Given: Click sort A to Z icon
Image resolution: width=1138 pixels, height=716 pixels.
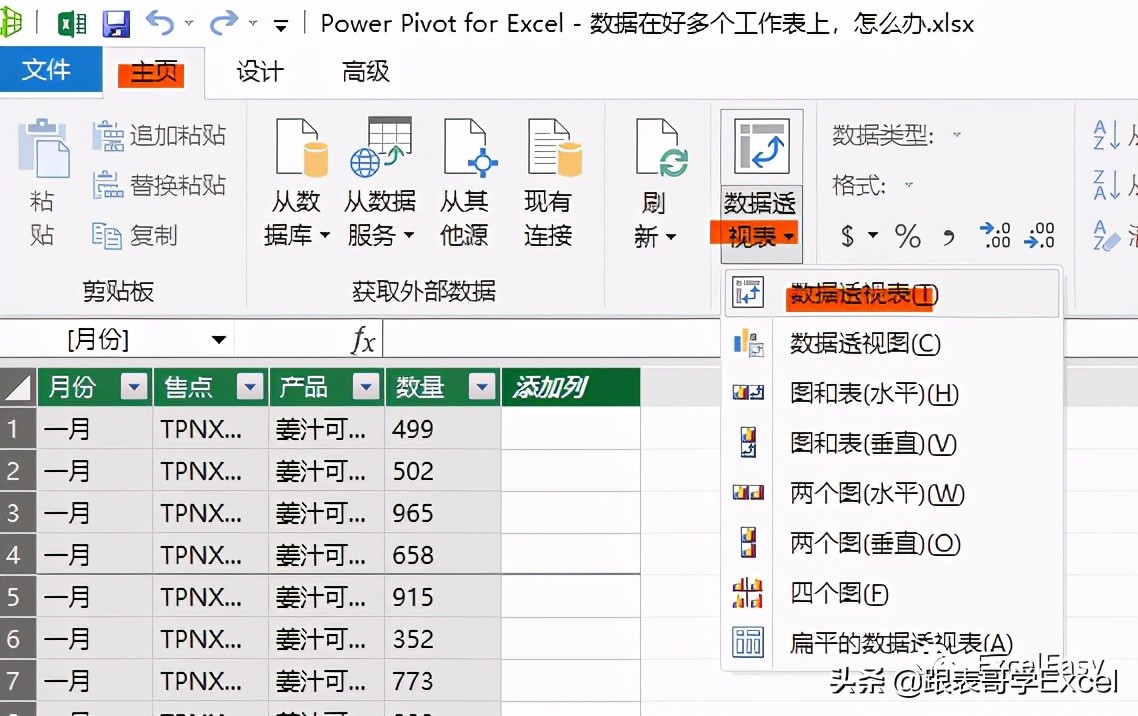Looking at the screenshot, I should 1106,135.
